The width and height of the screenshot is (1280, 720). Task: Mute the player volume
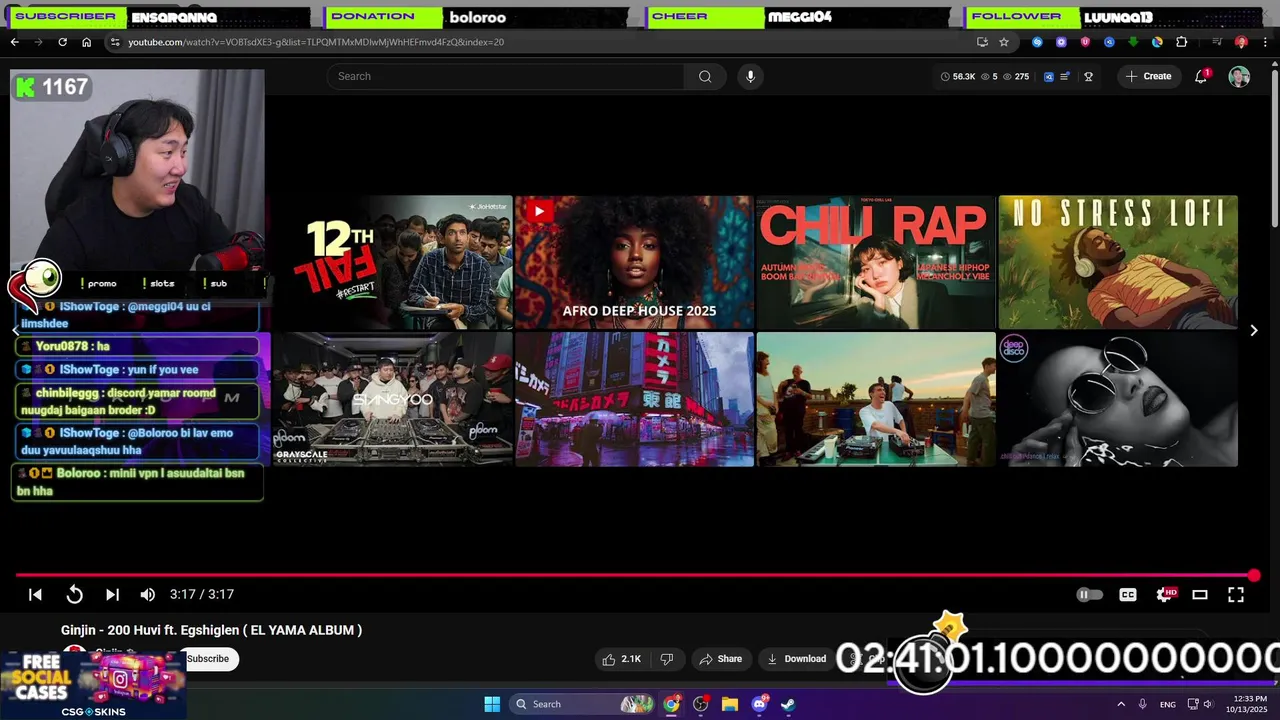(x=148, y=594)
